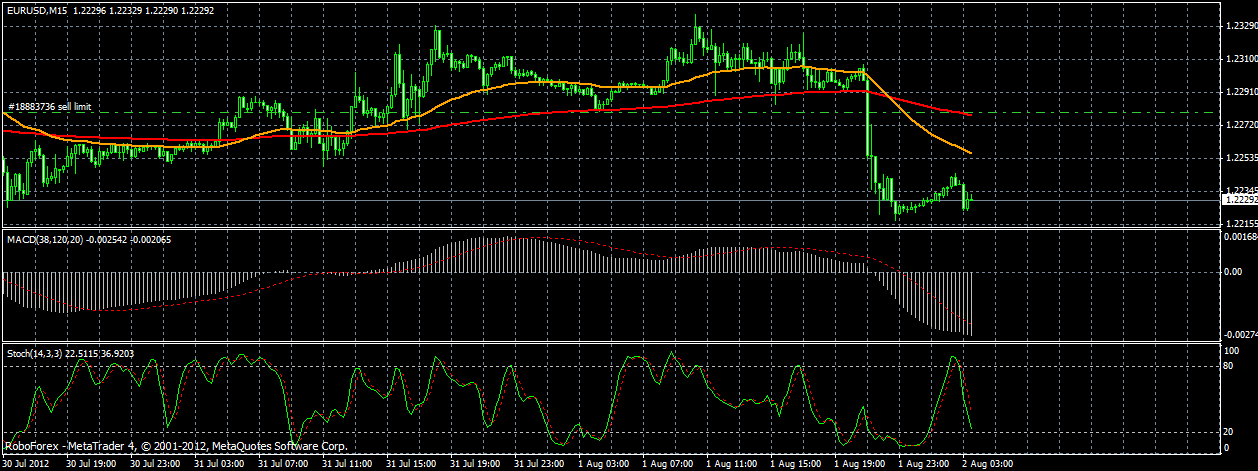The width and height of the screenshot is (1258, 471).
Task: Click the 1 Aug 19:00 time axis label
Action: point(860,464)
